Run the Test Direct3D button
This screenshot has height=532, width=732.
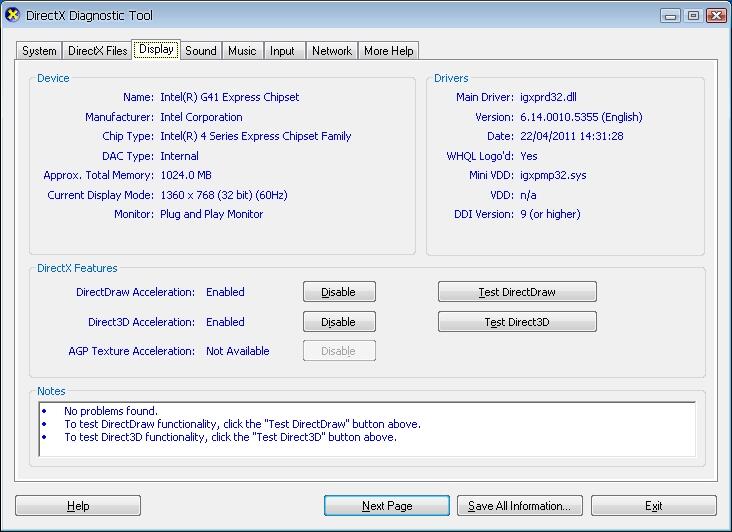[517, 322]
